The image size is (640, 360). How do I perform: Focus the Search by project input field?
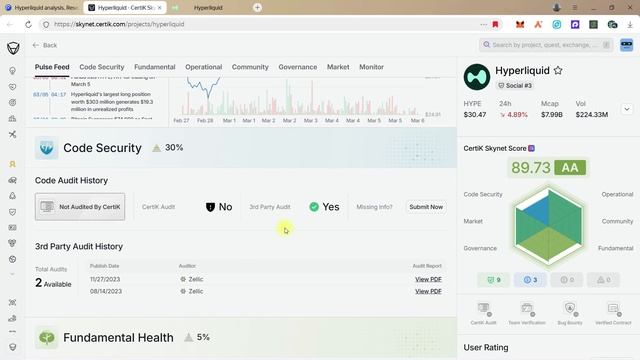click(x=546, y=45)
